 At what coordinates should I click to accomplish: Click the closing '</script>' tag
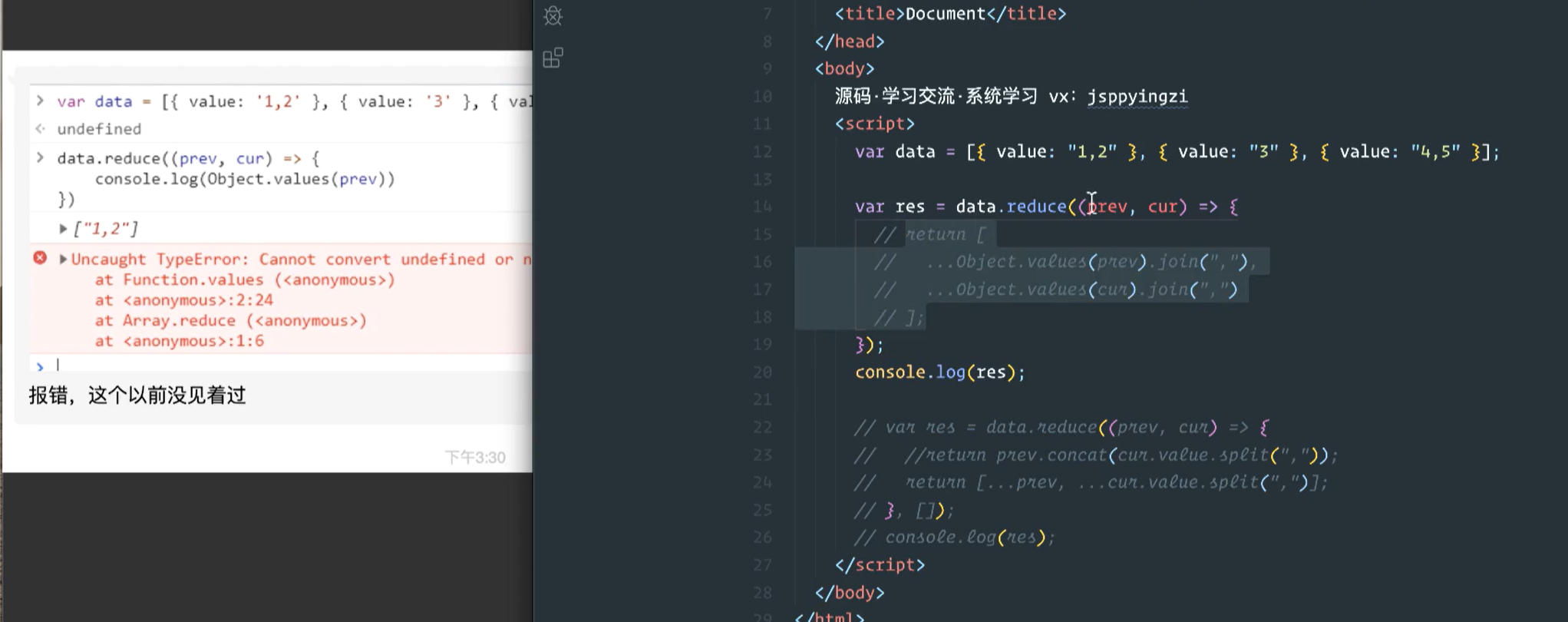[880, 565]
